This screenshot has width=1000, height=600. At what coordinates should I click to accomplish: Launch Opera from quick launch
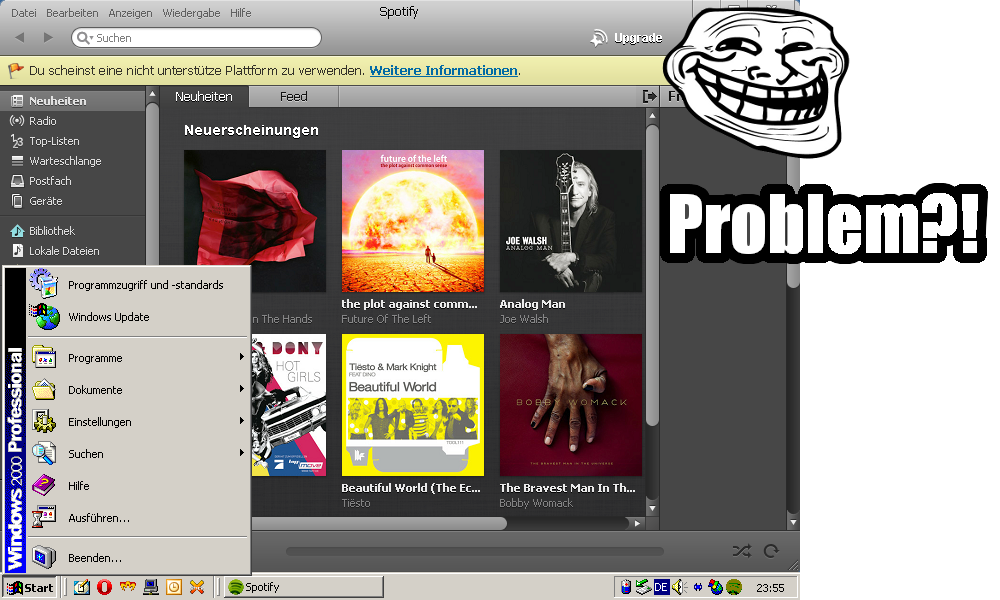(x=105, y=587)
